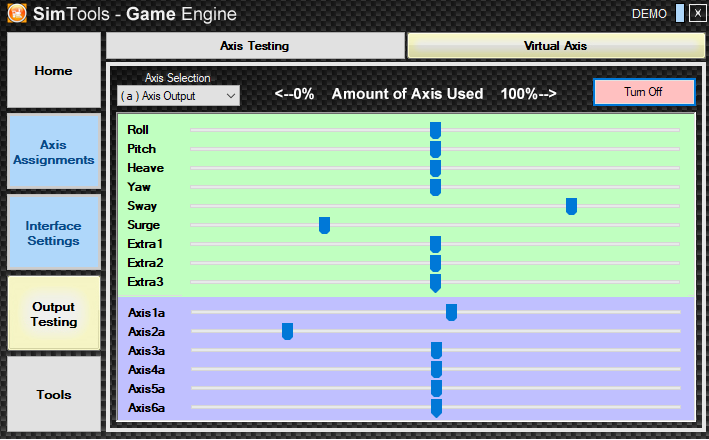Screen dimensions: 709x440
Task: Open Interface Settings section
Action: [54, 233]
